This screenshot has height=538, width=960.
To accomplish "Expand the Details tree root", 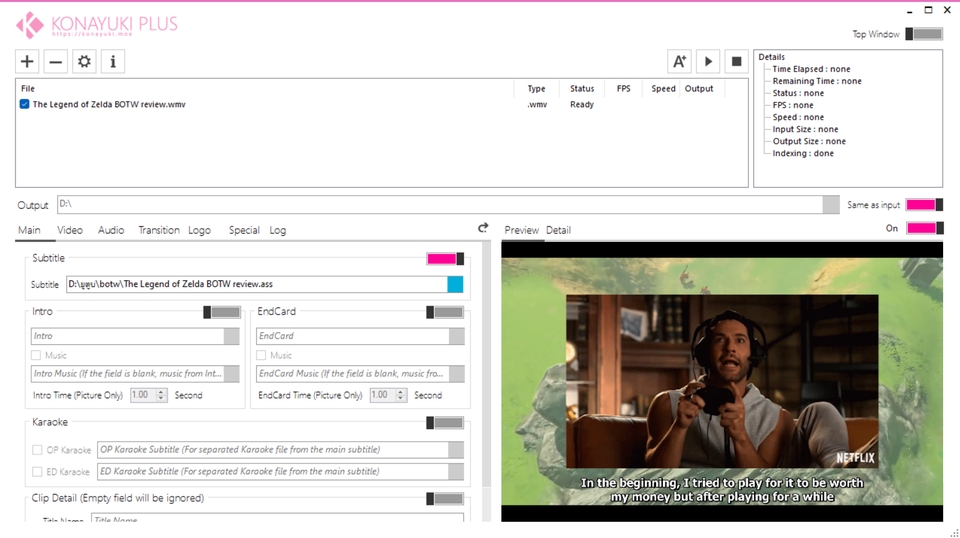I will click(771, 57).
